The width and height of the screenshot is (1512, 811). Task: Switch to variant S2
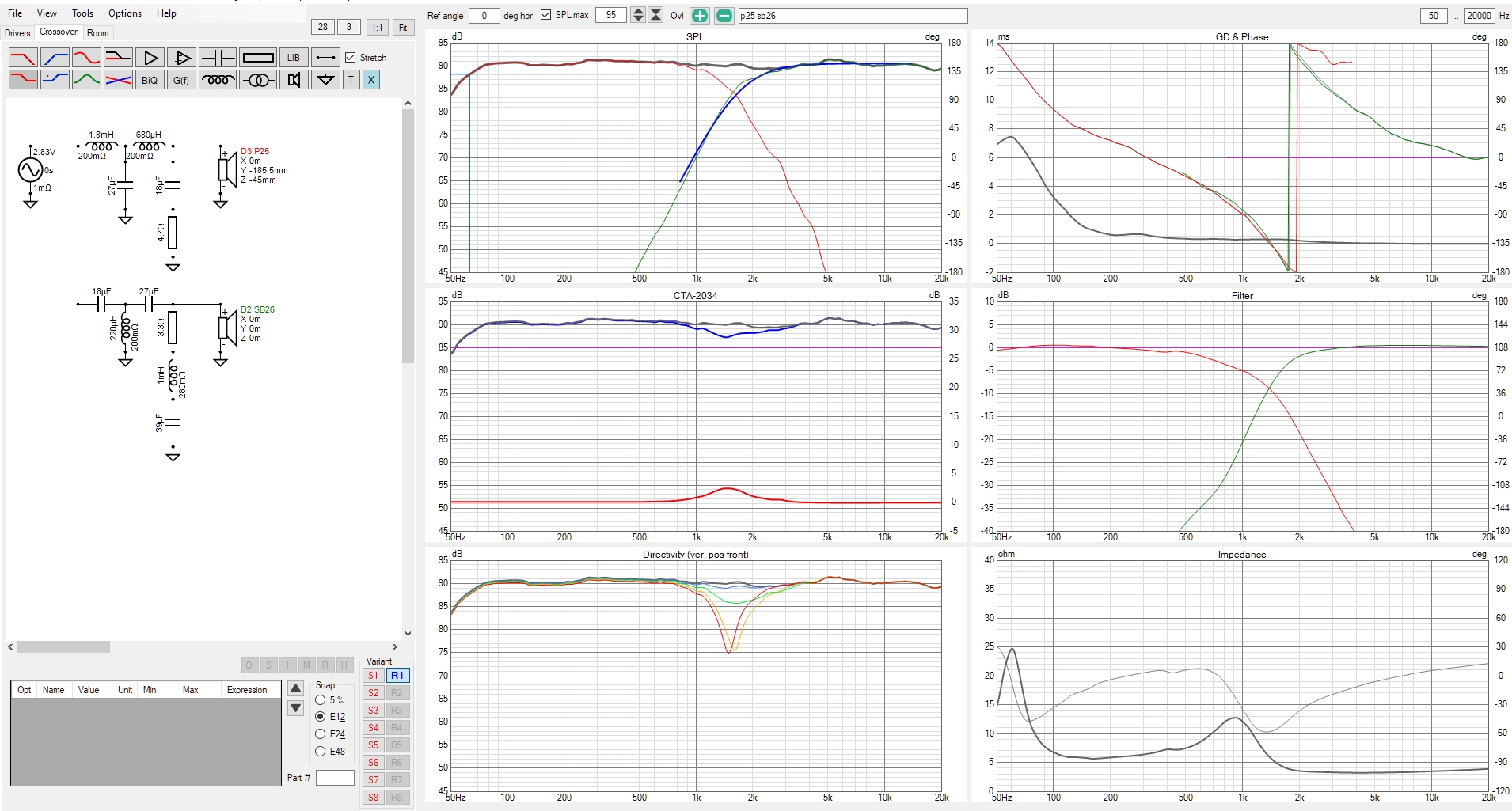click(373, 693)
